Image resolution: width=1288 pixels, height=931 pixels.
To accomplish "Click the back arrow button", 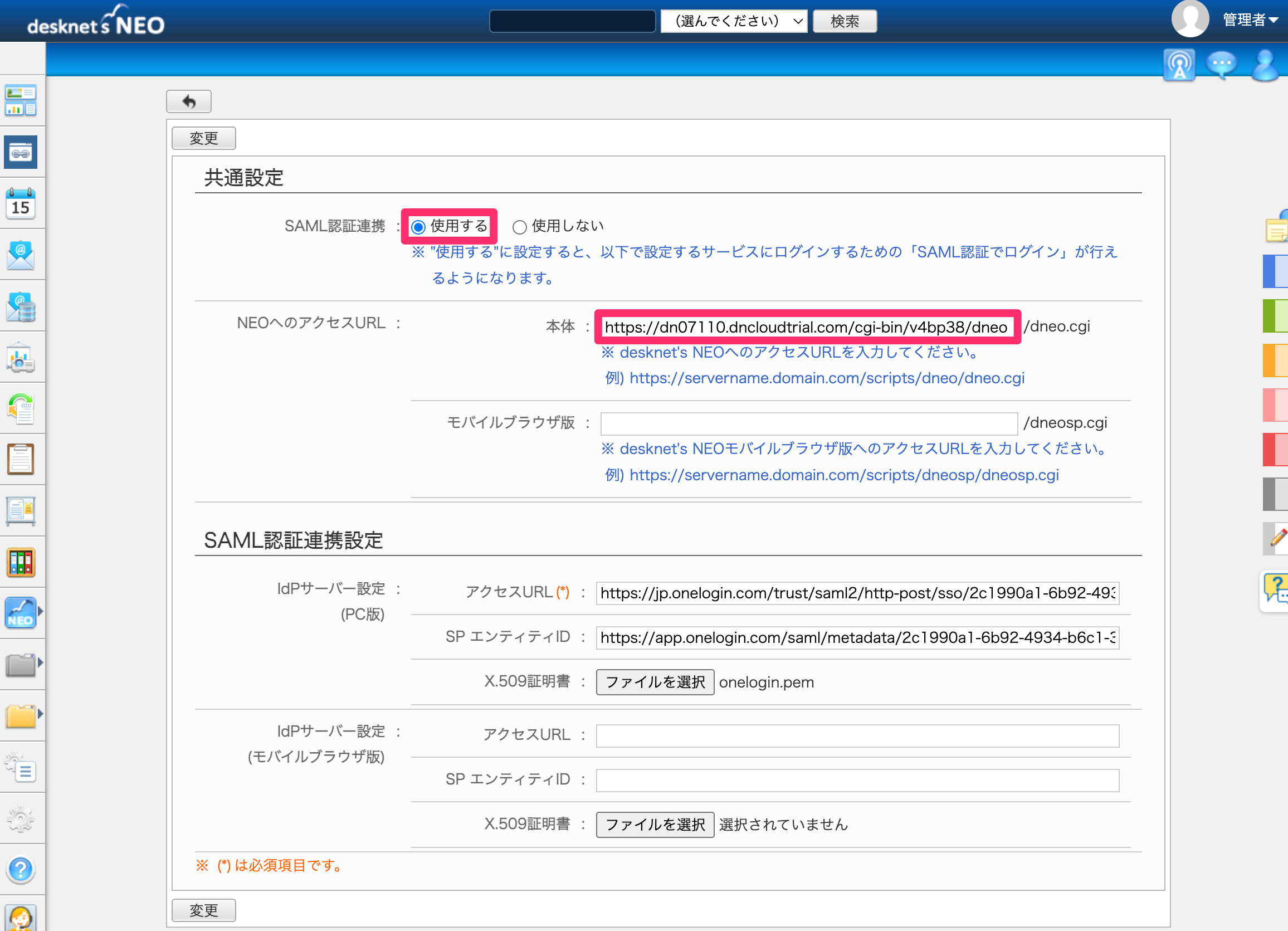I will pyautogui.click(x=189, y=101).
